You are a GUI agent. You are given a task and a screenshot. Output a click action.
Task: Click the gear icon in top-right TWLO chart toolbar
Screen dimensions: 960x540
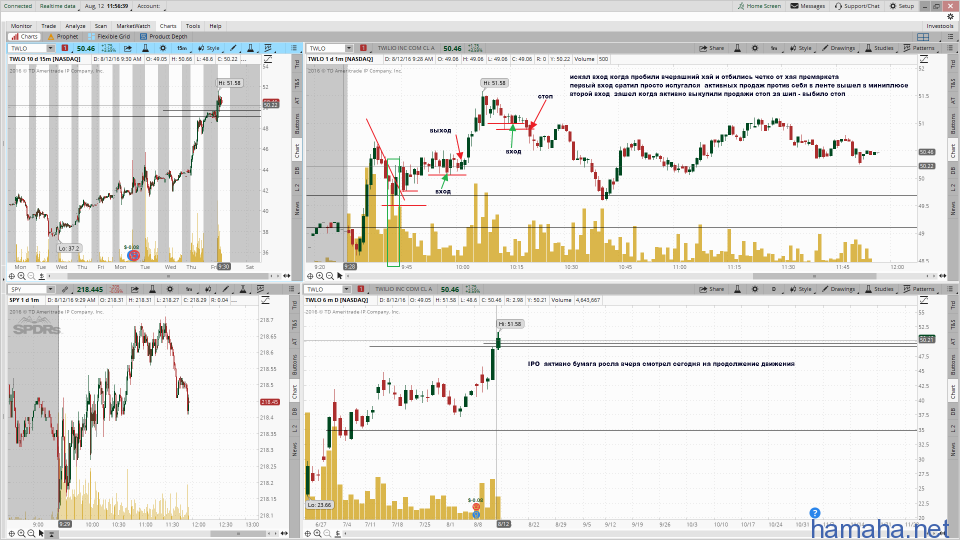[x=755, y=48]
